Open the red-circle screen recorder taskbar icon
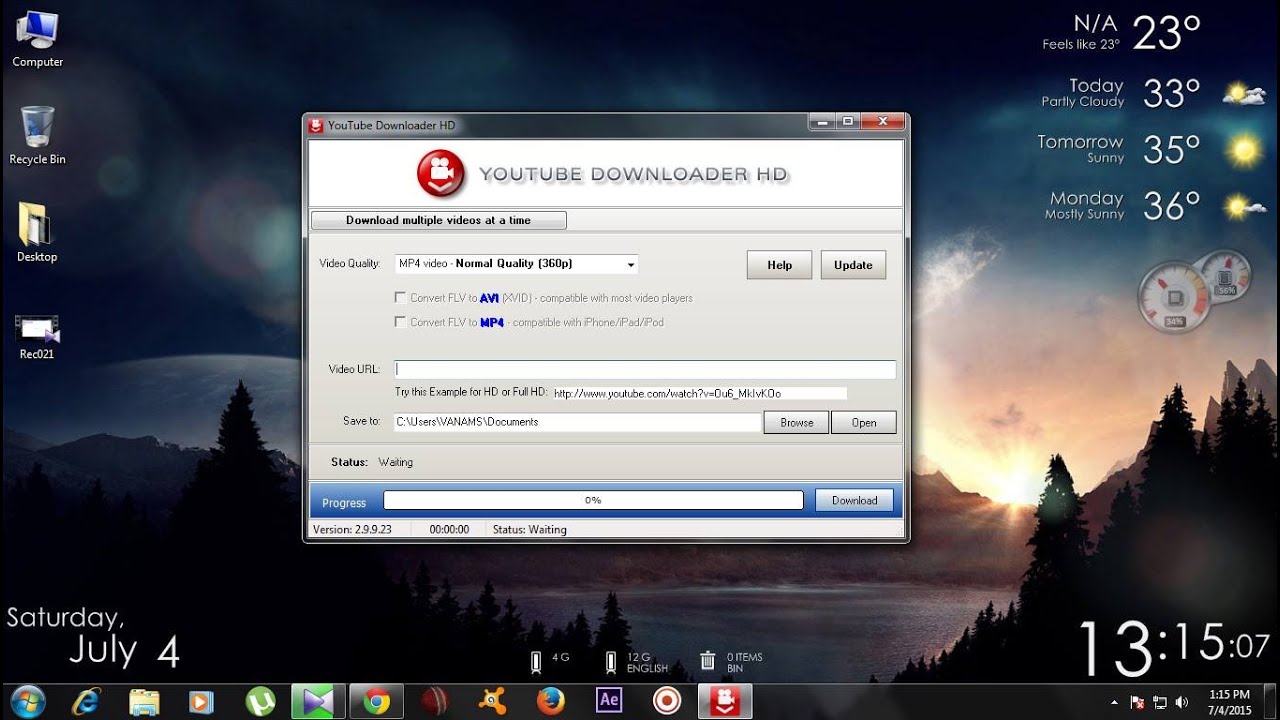Image resolution: width=1280 pixels, height=720 pixels. click(x=667, y=702)
